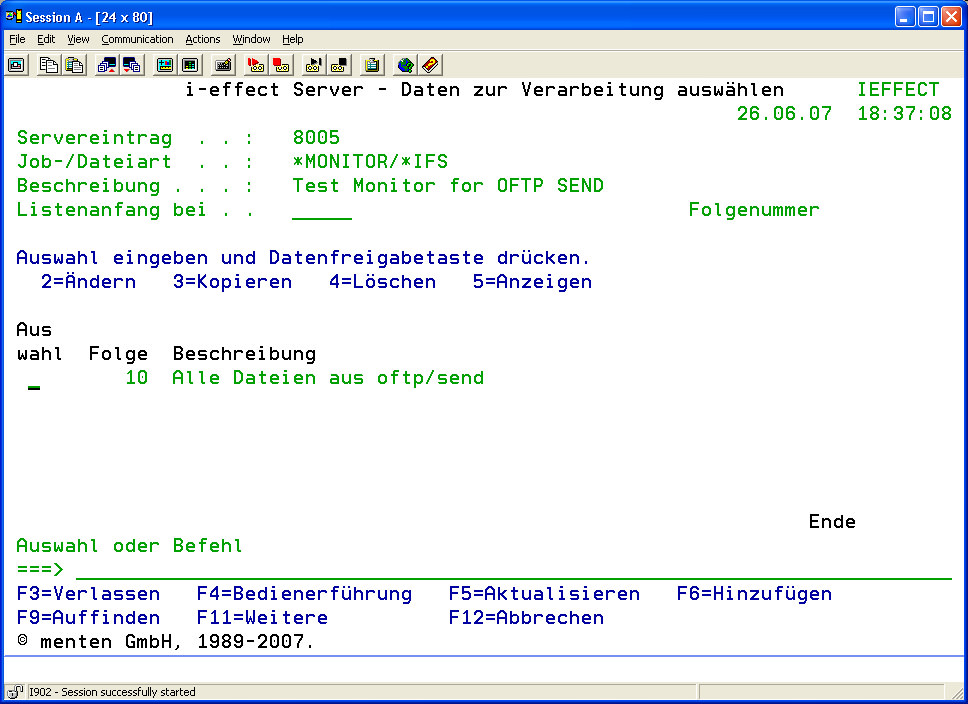Open the color mapping toolbar icon
This screenshot has height=704, width=968.
(190, 65)
